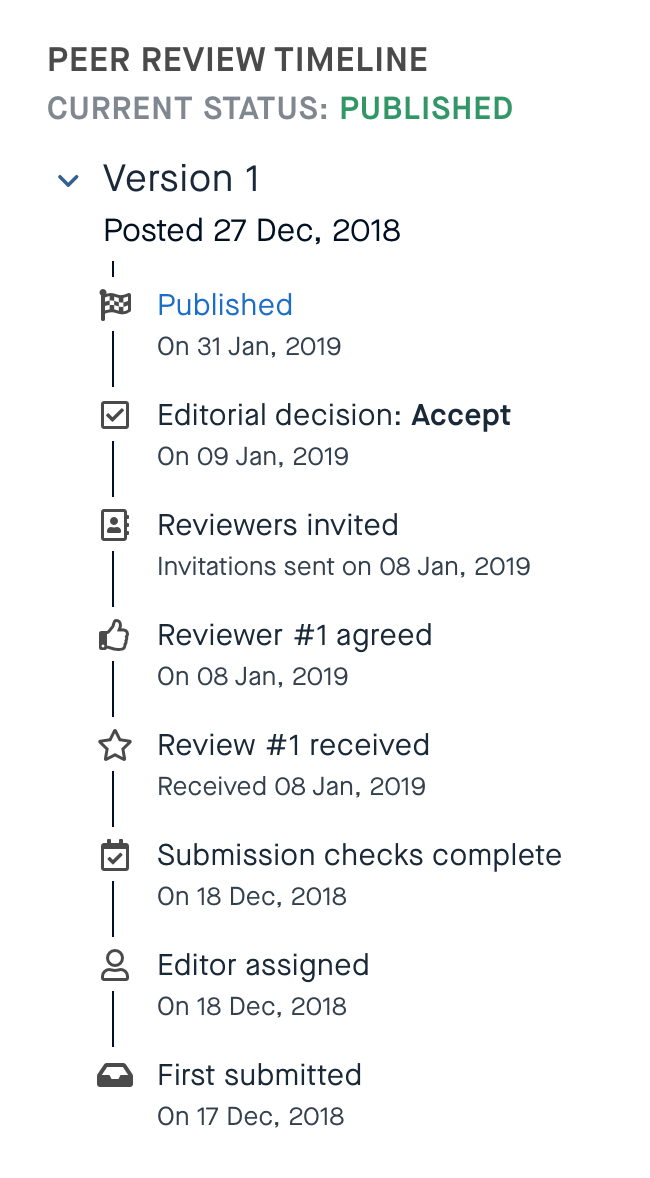Click the checkered flag Published icon
The image size is (650, 1178).
click(x=115, y=305)
